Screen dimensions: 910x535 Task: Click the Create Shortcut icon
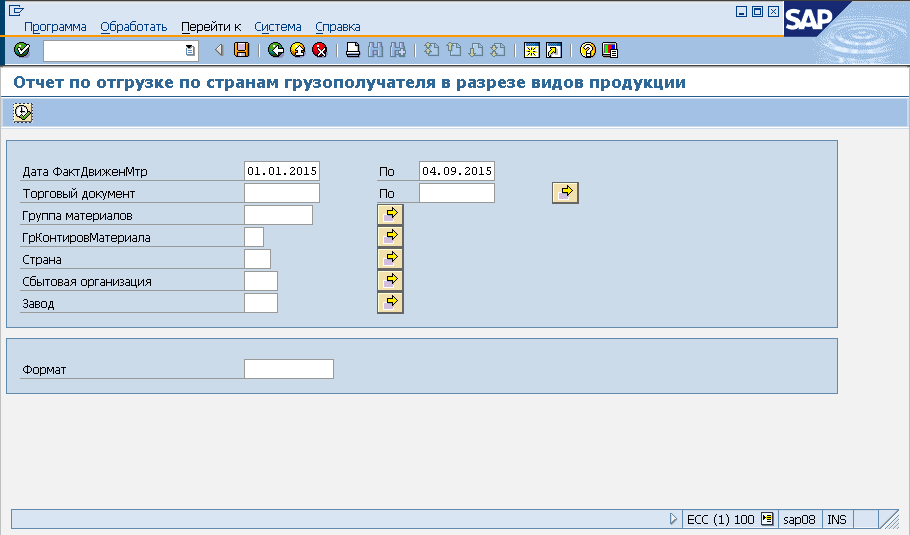(x=554, y=50)
